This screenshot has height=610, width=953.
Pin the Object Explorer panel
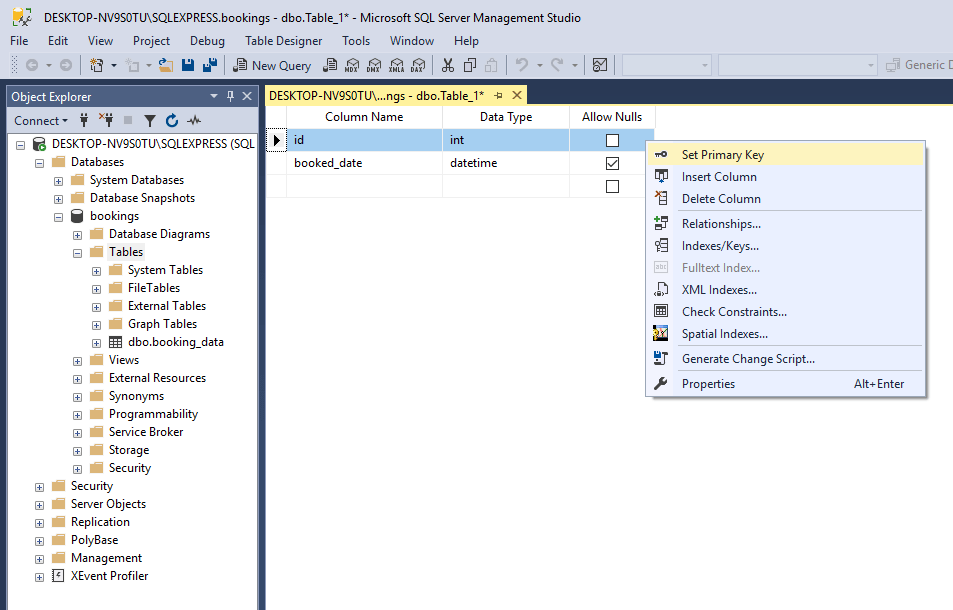click(230, 96)
